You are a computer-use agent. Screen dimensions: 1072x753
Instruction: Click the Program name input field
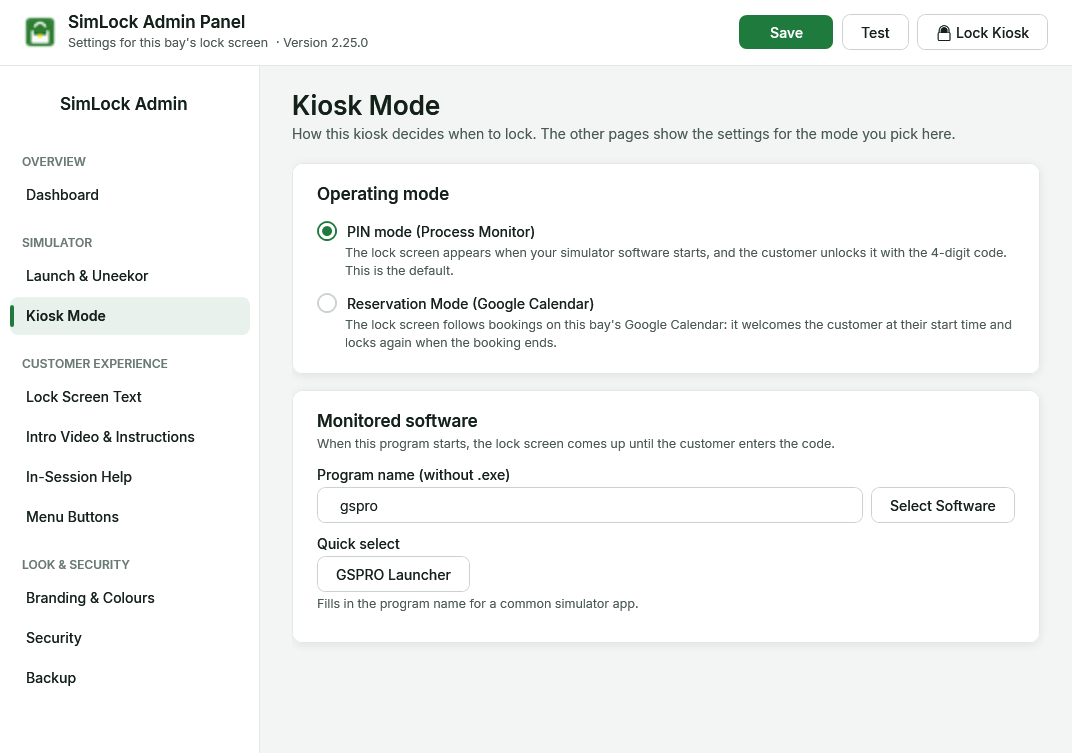(x=589, y=505)
